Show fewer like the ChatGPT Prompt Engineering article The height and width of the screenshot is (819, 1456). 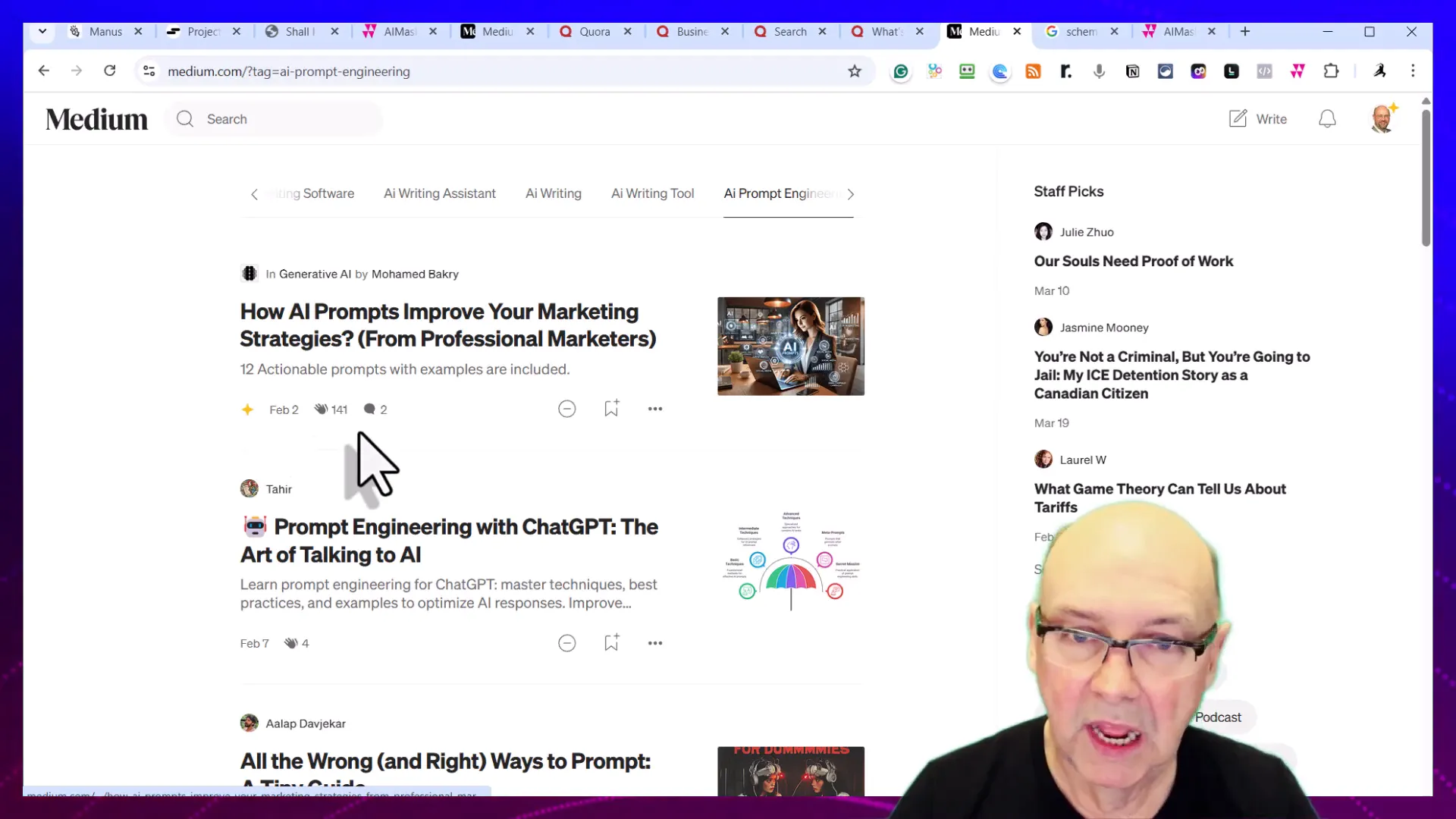pyautogui.click(x=566, y=643)
